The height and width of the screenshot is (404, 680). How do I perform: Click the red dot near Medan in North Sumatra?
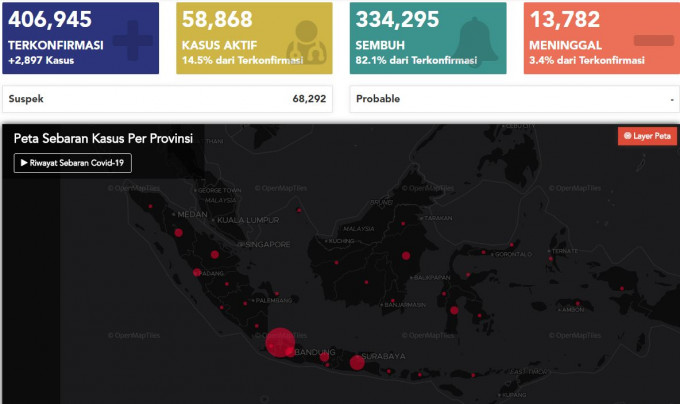point(178,233)
